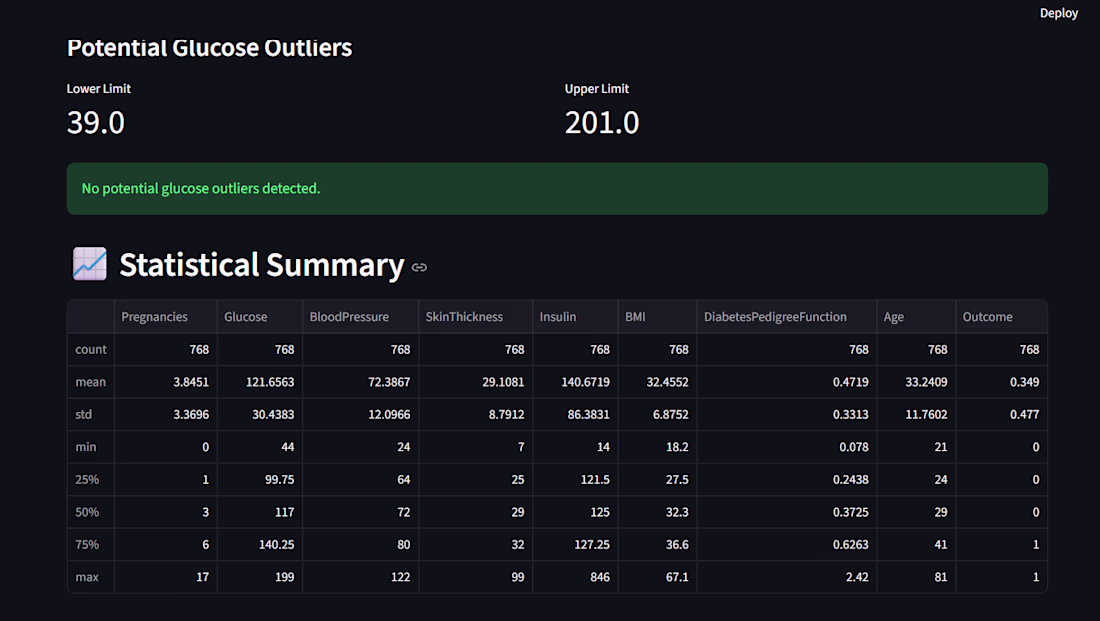Sort table by Pregnancies column header
Screen dimensions: 1100x621
click(x=166, y=316)
